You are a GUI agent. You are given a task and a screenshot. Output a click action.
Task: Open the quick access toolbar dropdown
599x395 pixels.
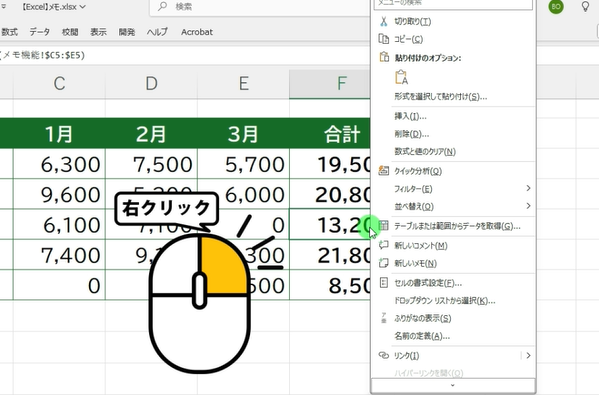point(3,6)
